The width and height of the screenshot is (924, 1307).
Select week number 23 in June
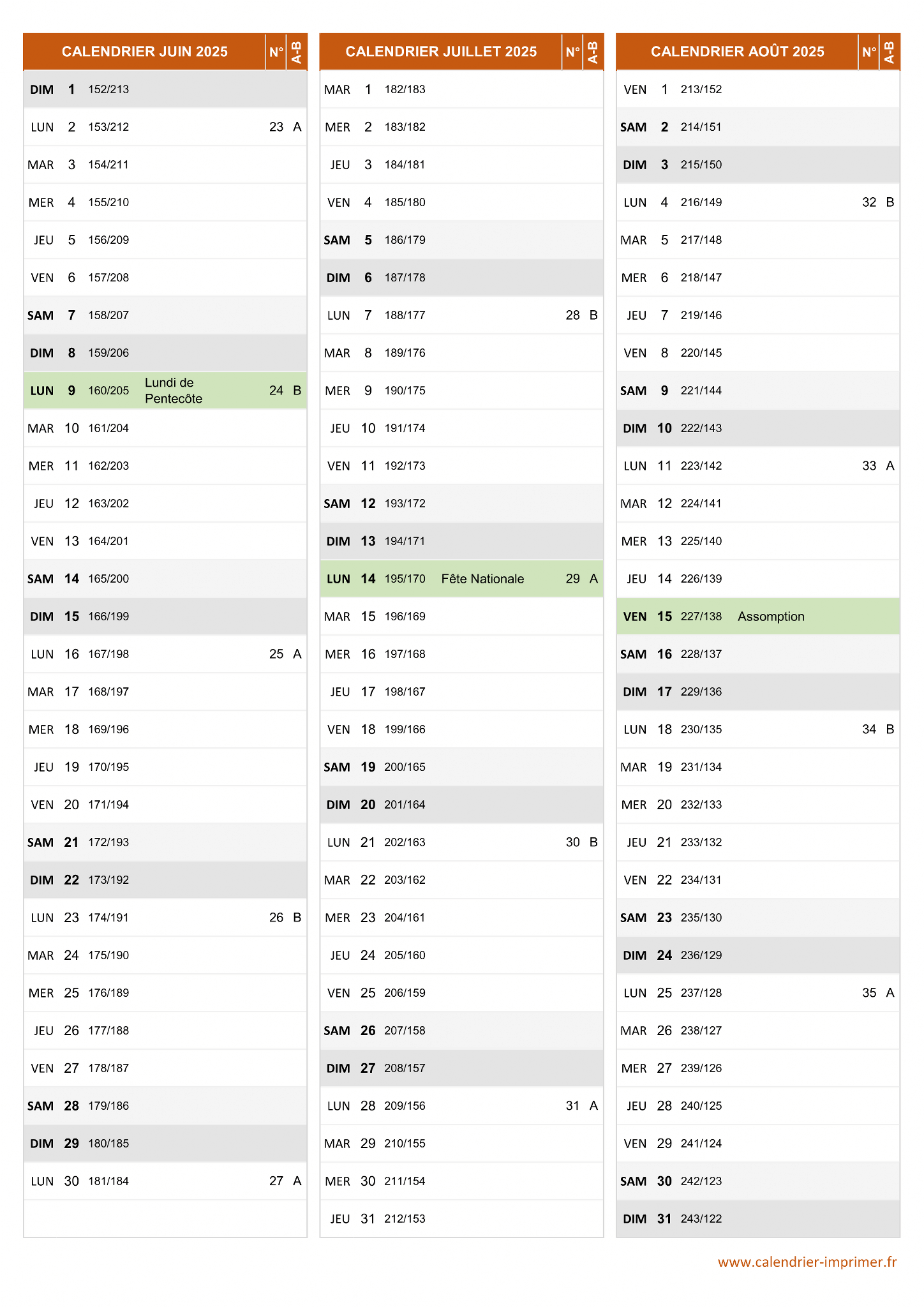(x=276, y=127)
